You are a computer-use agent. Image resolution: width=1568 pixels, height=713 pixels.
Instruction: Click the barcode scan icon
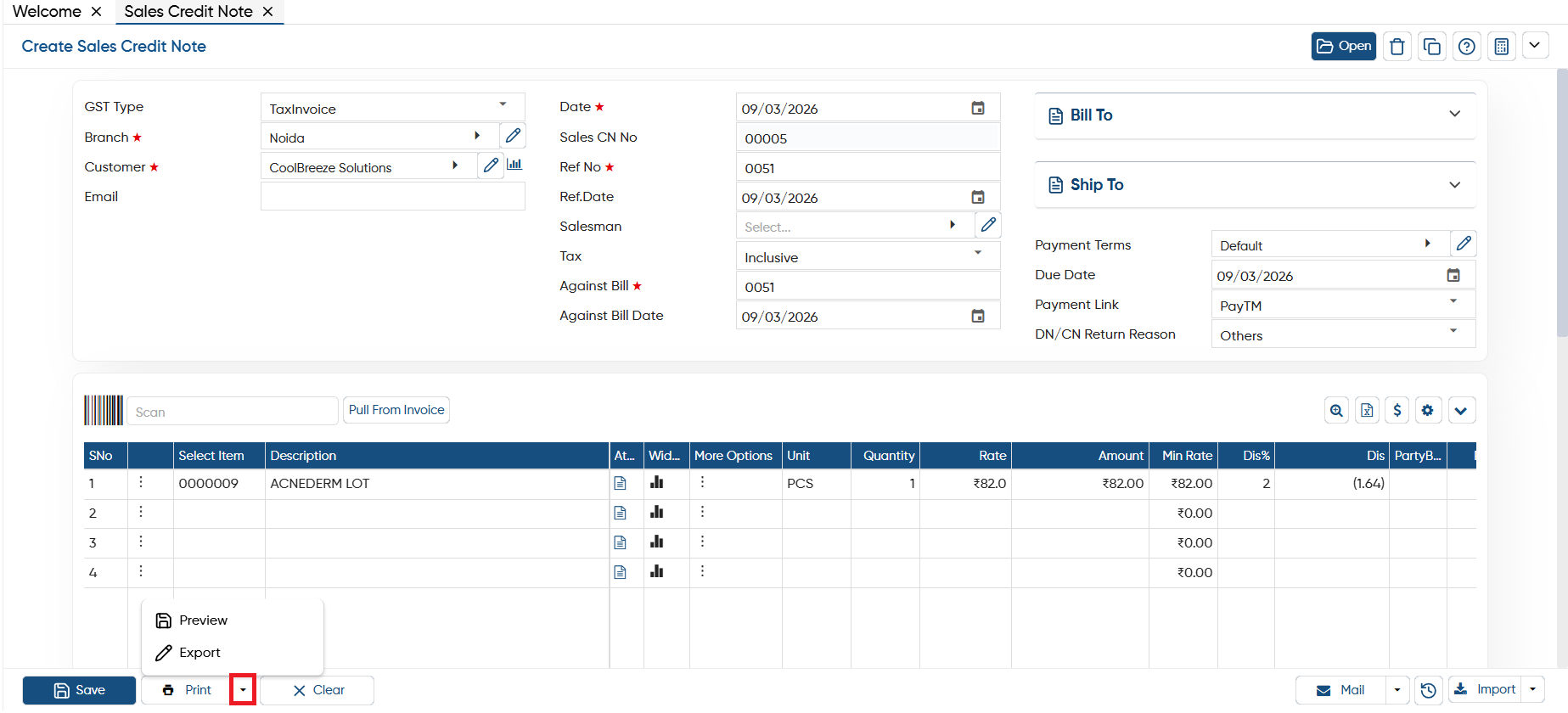point(104,411)
